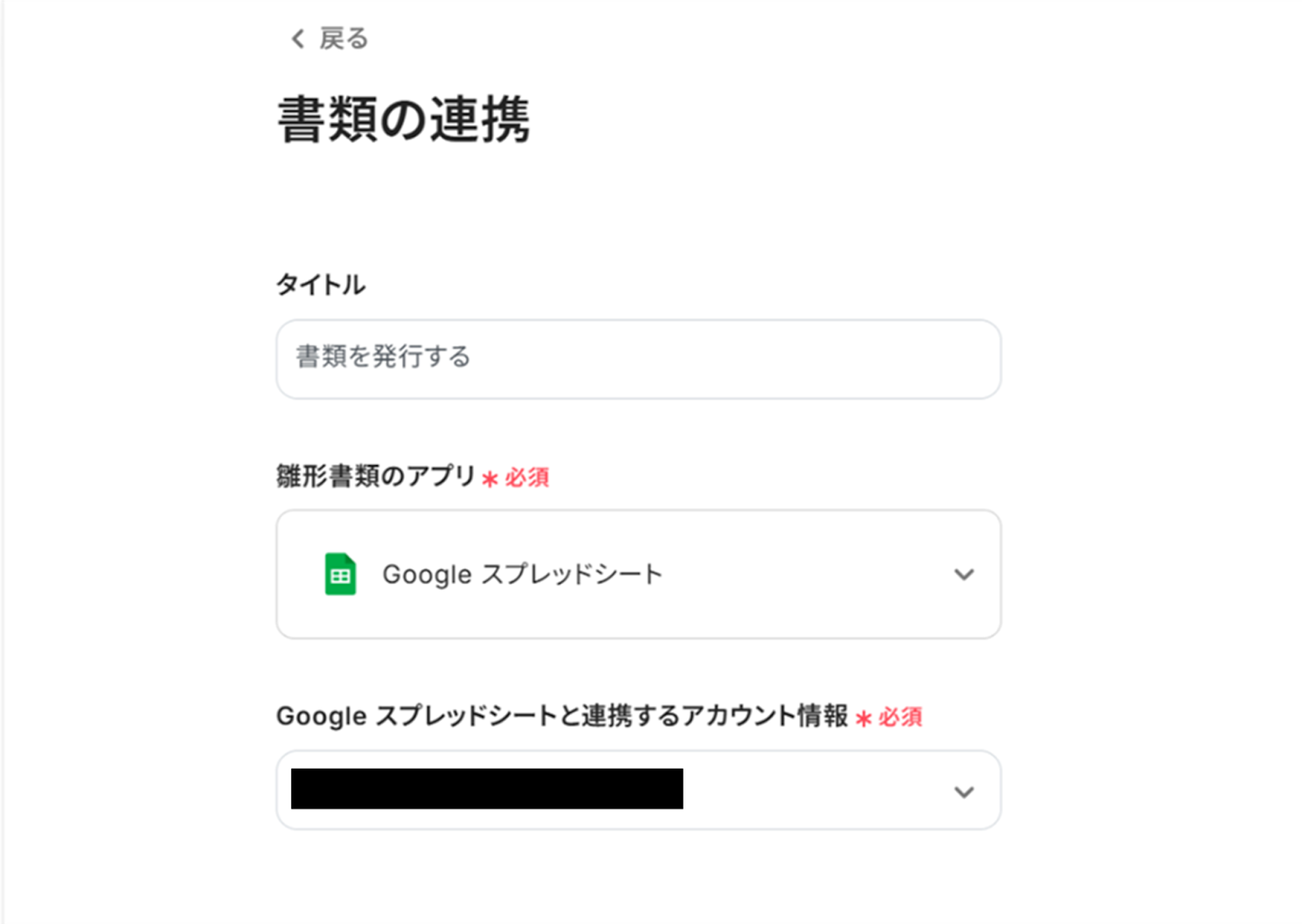The width and height of the screenshot is (1302, 924).
Task: Open the redacted account selector value
Action: (487, 789)
